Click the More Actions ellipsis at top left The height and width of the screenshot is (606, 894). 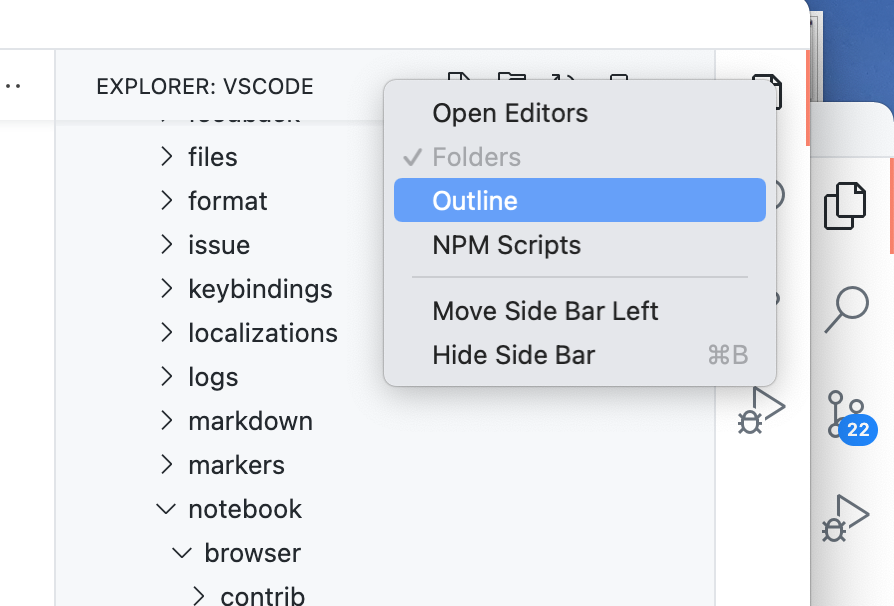point(13,85)
